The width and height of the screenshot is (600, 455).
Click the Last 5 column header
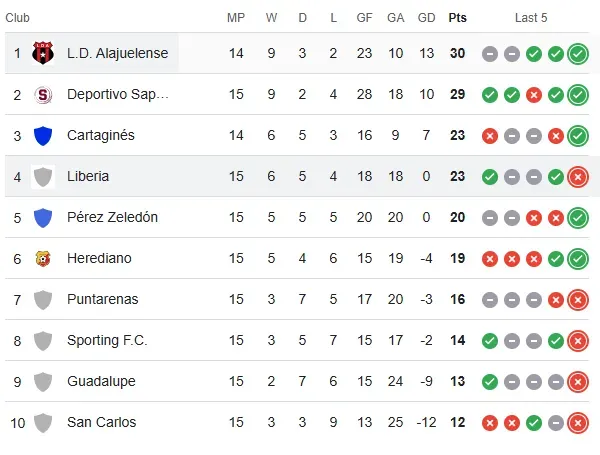(531, 18)
